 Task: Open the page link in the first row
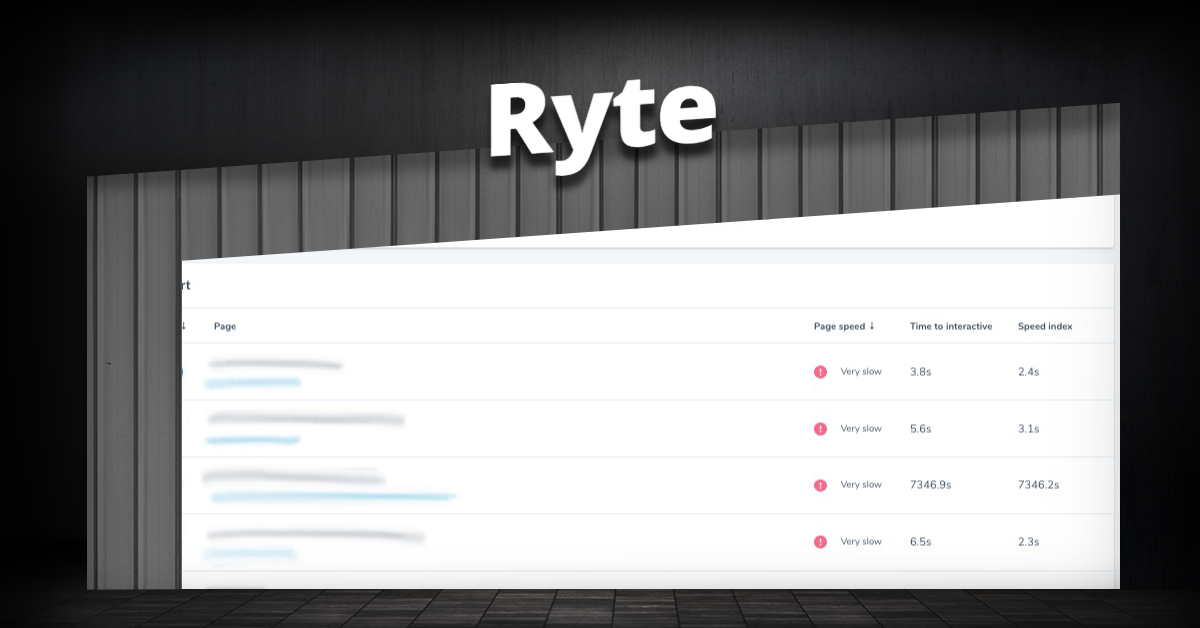[250, 380]
